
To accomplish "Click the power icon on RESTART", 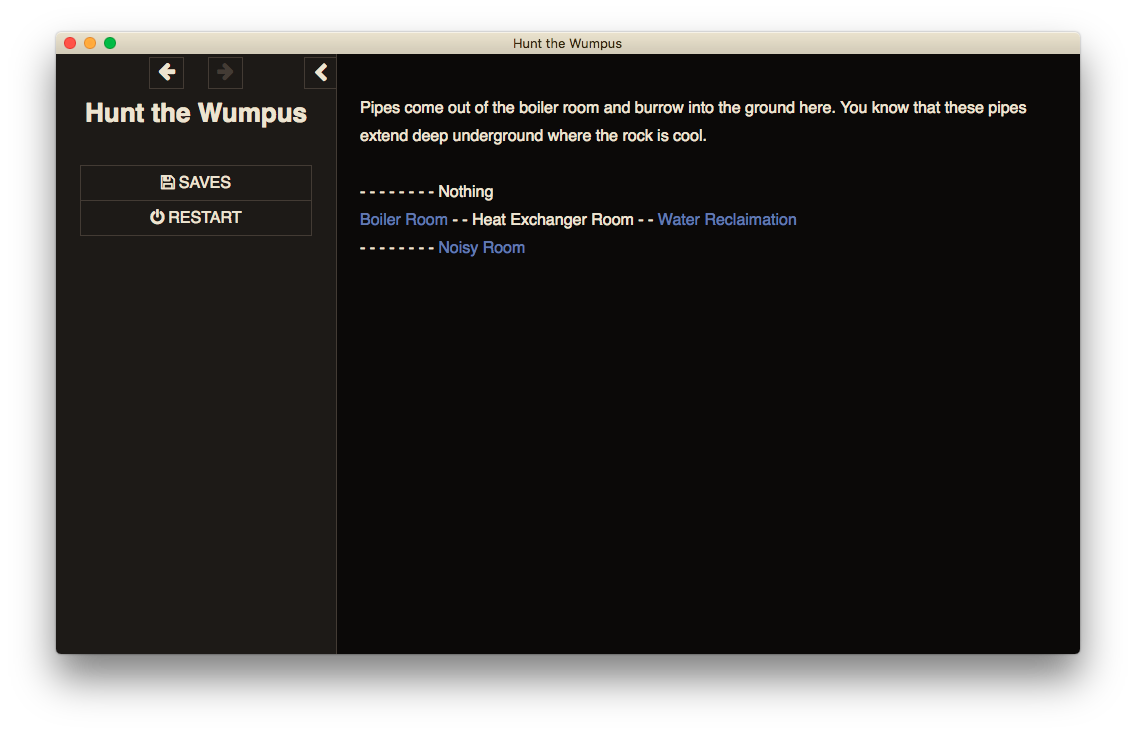I will 157,218.
